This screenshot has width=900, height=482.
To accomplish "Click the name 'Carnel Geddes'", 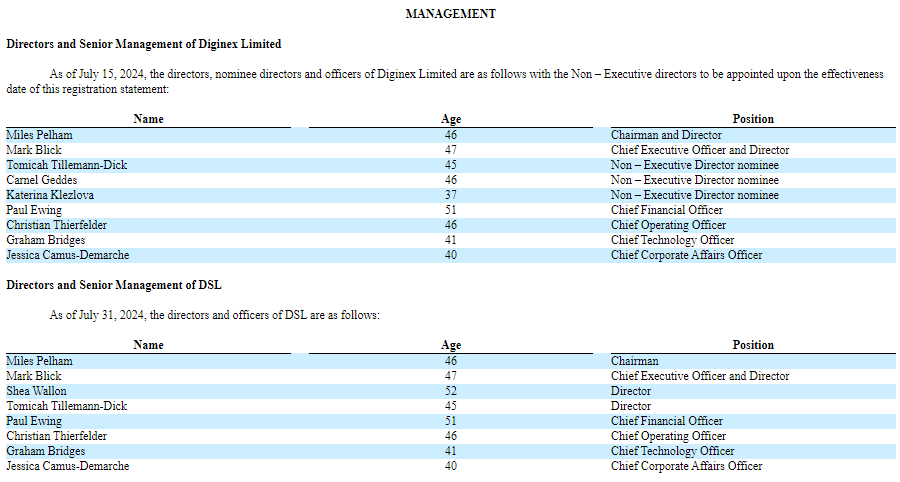I will point(42,180).
